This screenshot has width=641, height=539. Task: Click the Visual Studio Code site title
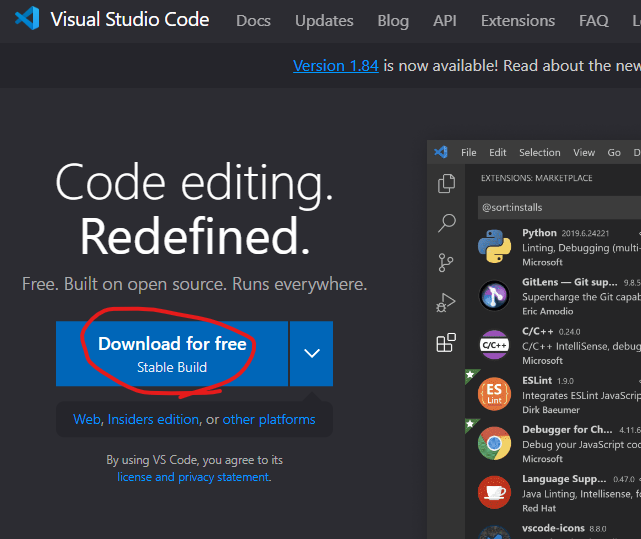(x=130, y=19)
